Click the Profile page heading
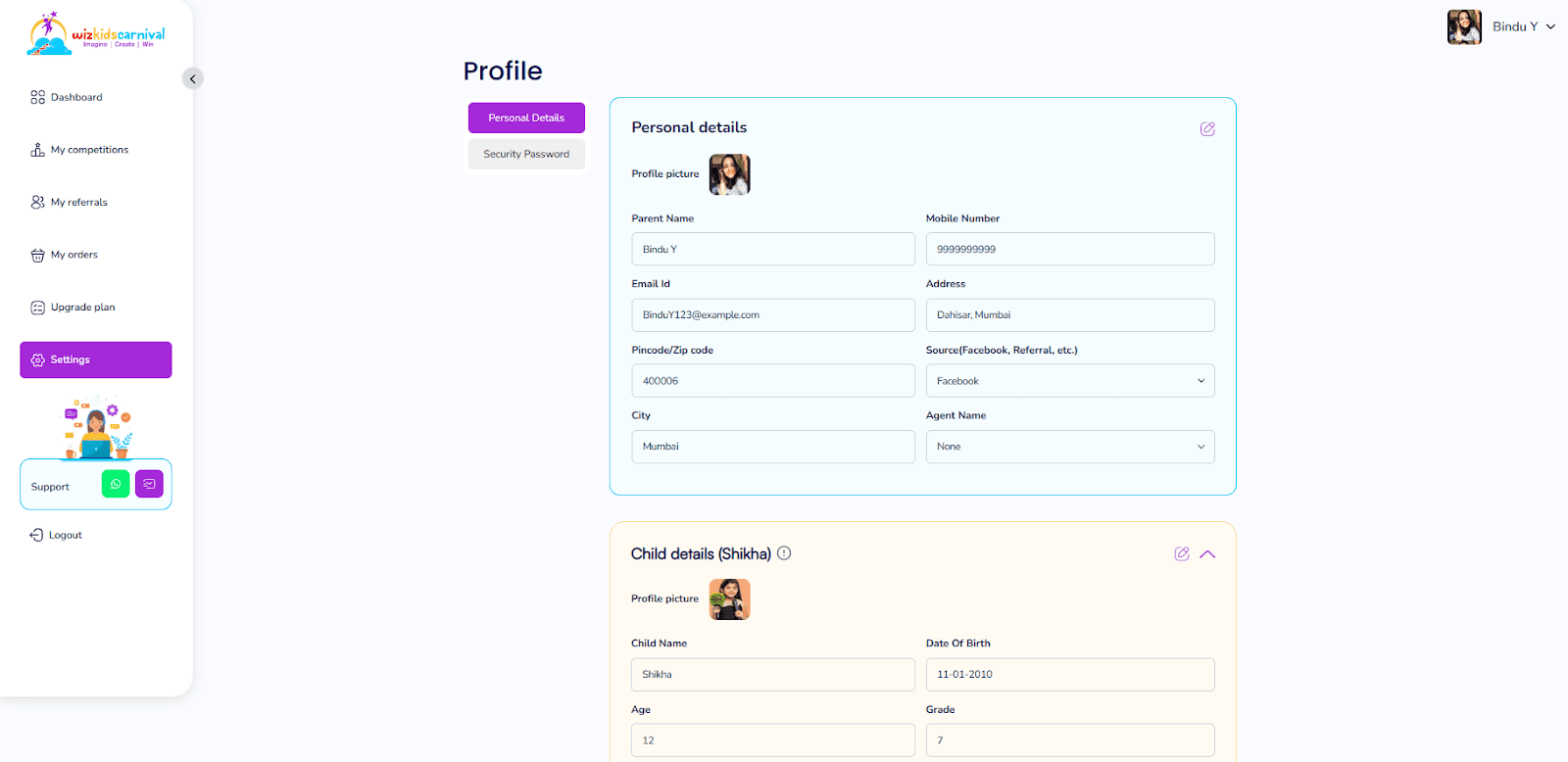 click(503, 71)
